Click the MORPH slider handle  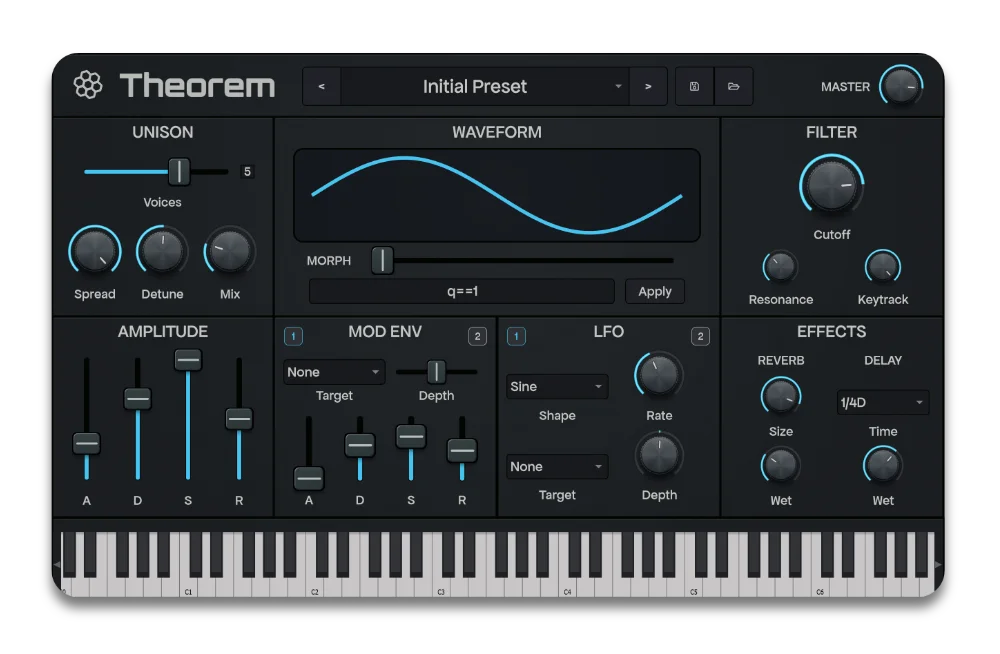tap(382, 261)
